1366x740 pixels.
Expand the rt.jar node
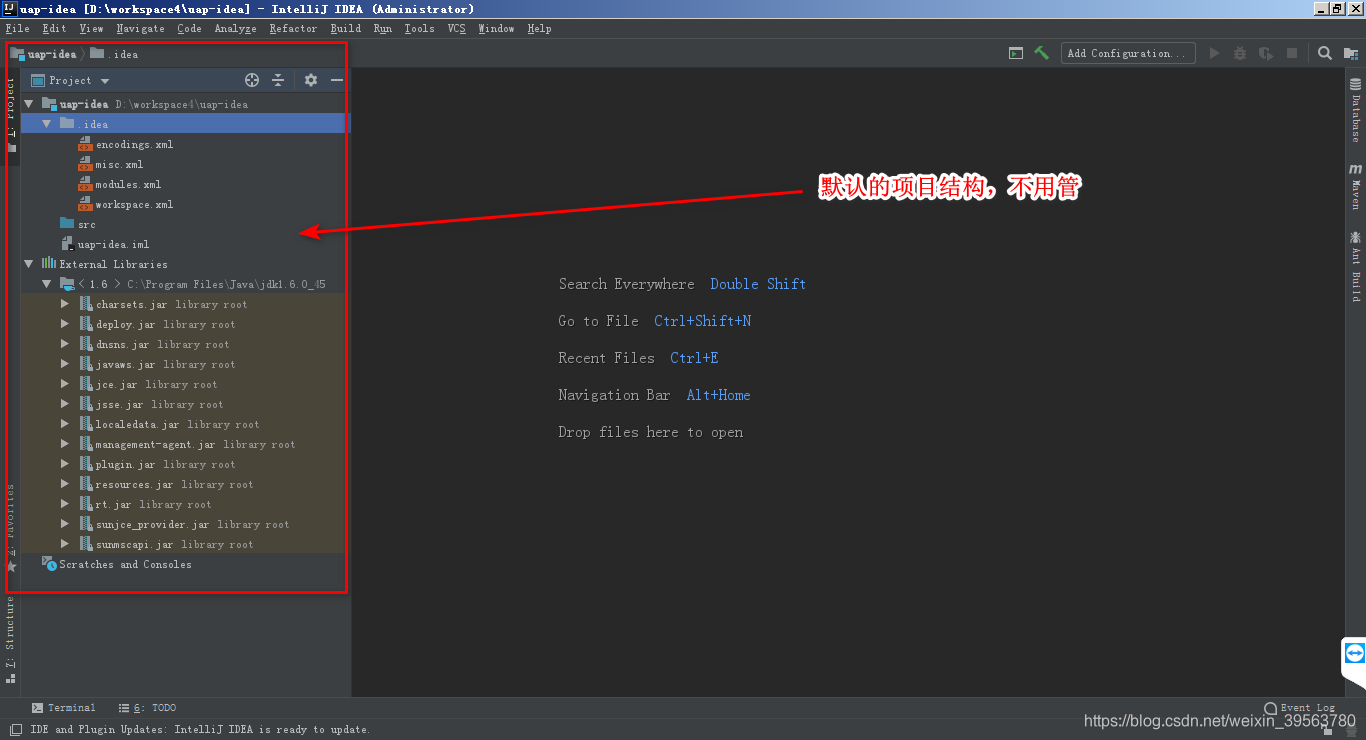(x=64, y=504)
